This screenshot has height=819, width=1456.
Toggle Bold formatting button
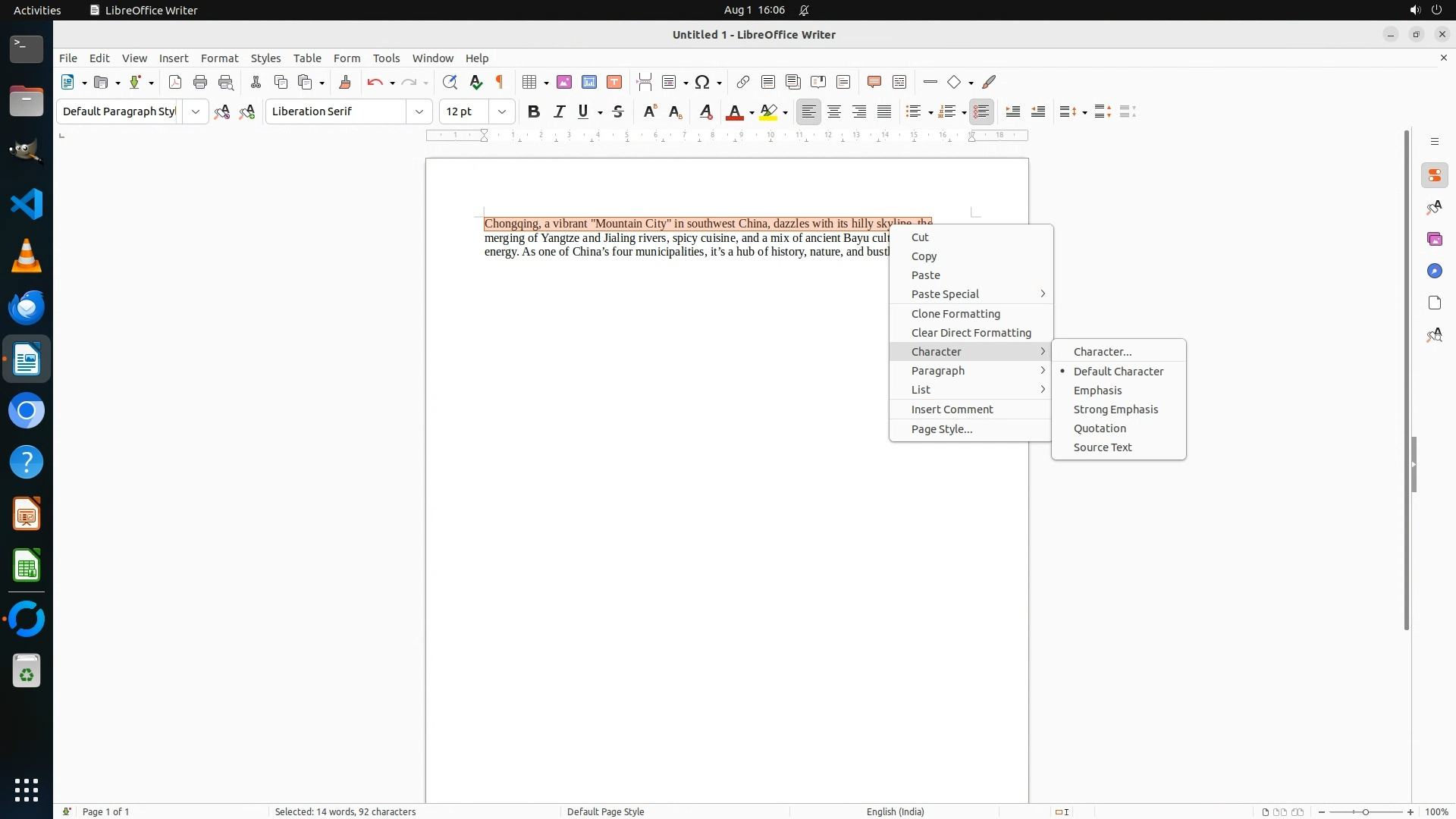tap(534, 111)
